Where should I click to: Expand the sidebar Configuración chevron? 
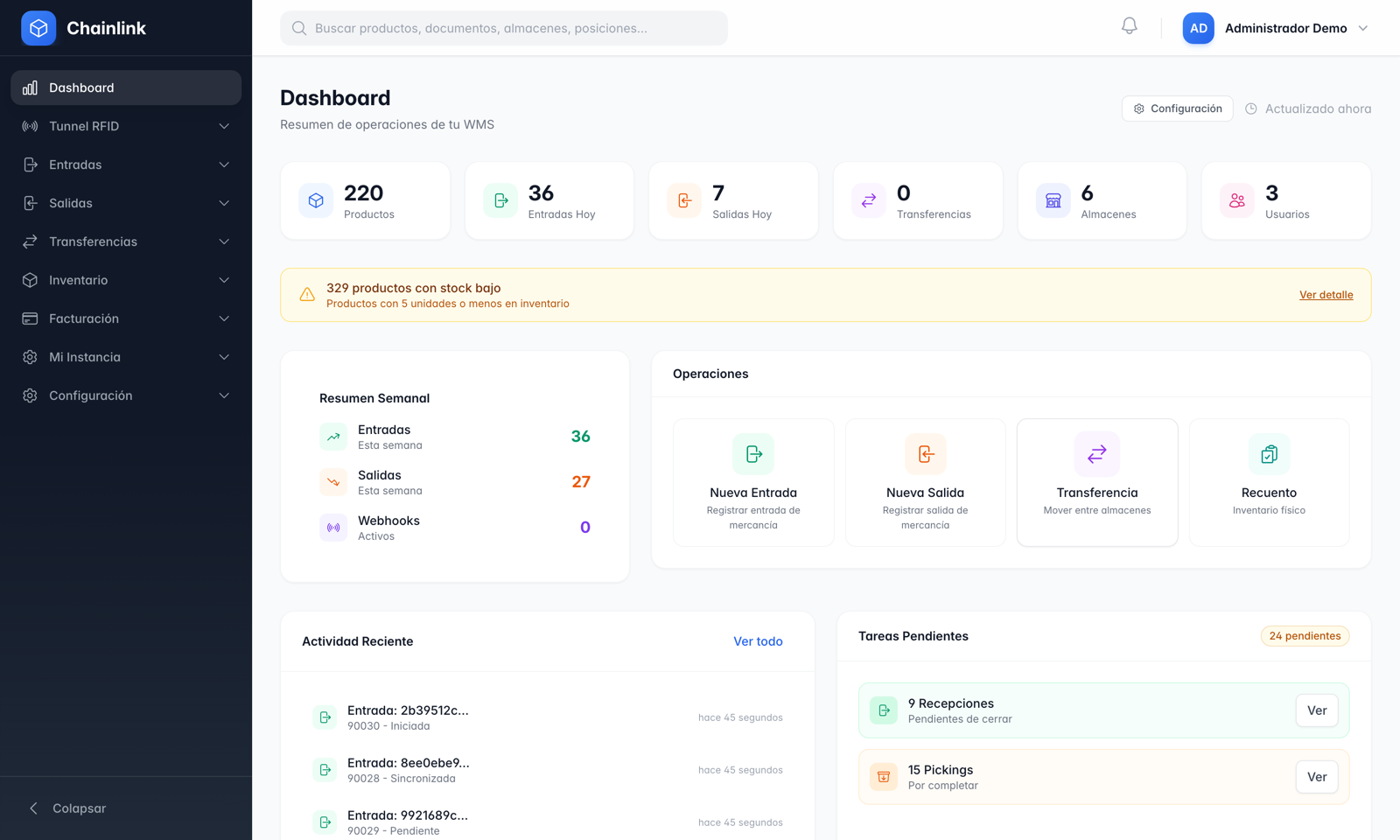tap(224, 395)
